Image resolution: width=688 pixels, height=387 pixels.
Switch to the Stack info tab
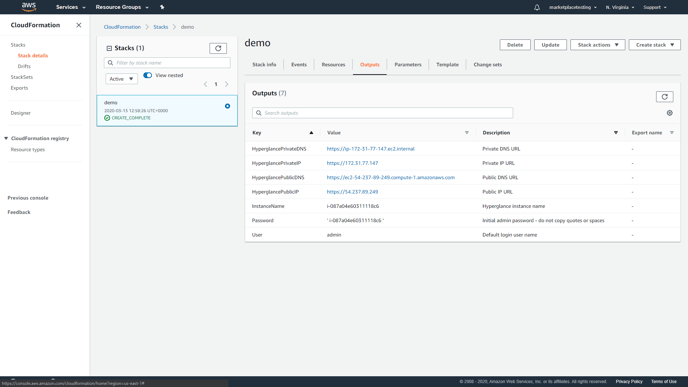coord(264,64)
